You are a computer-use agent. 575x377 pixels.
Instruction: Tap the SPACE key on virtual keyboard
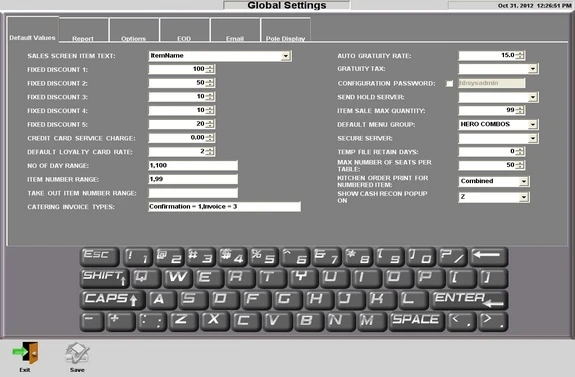[417, 321]
